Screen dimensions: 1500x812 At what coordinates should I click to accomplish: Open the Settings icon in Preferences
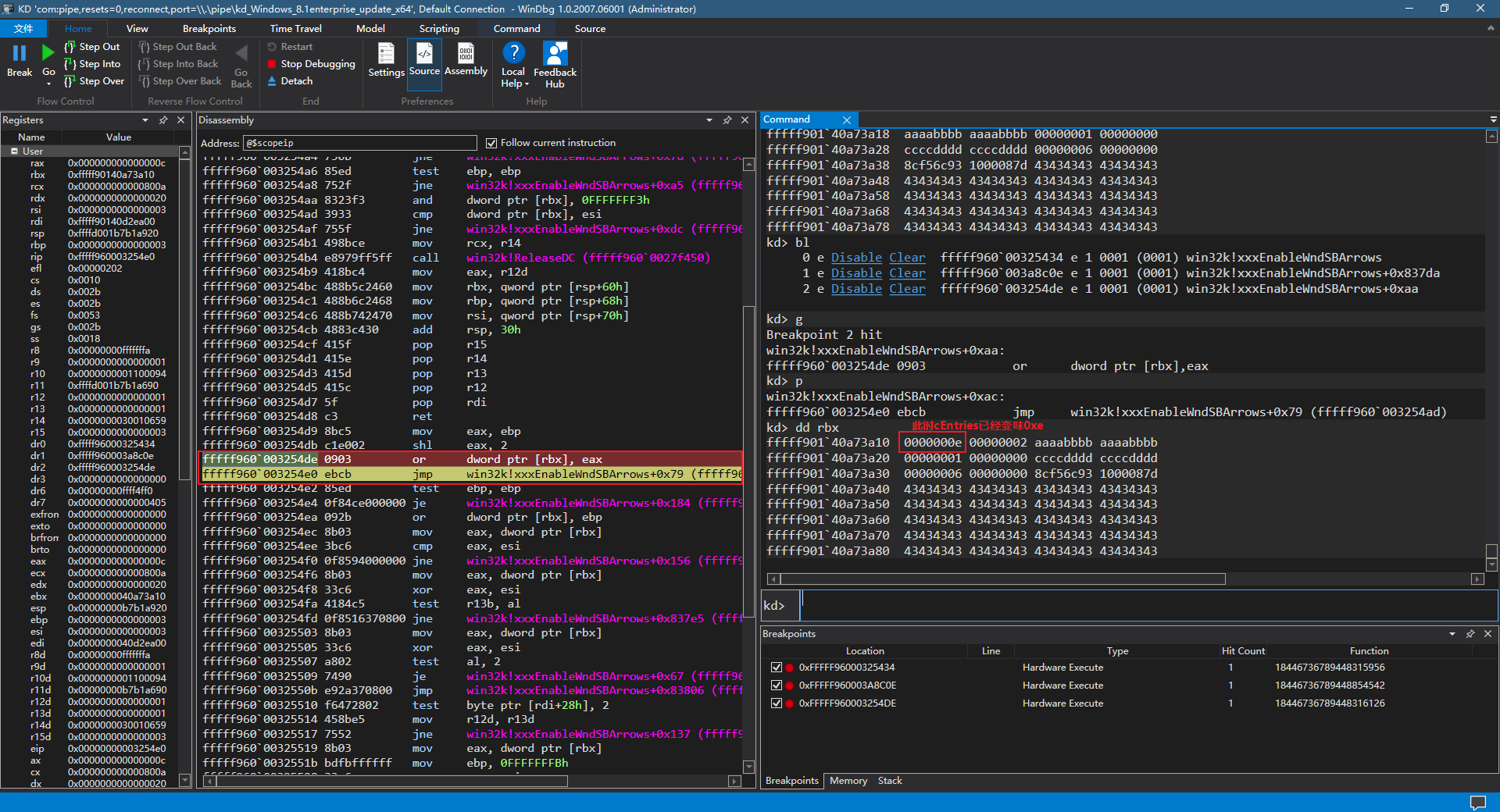[386, 54]
